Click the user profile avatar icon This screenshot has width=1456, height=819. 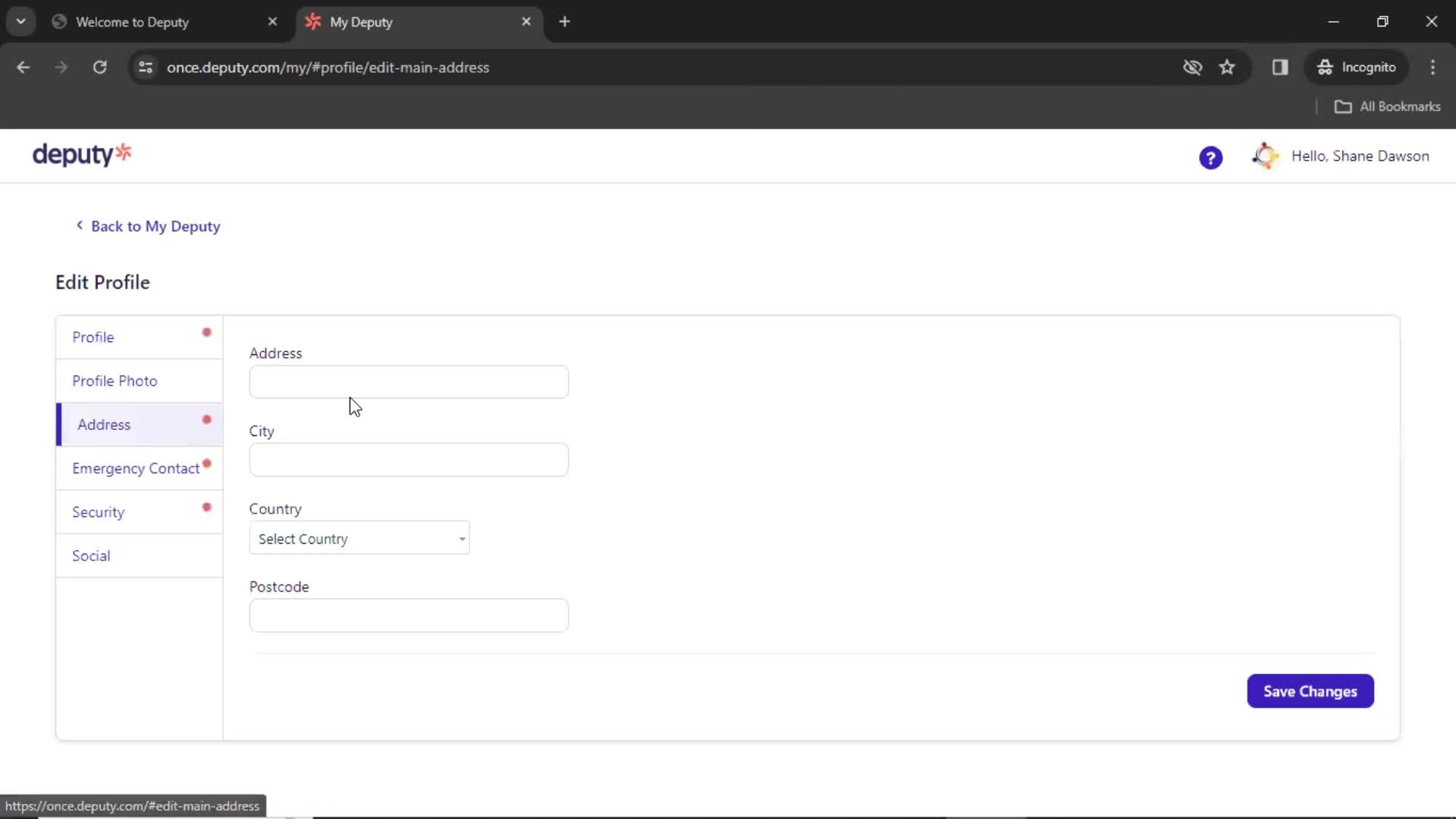1264,156
